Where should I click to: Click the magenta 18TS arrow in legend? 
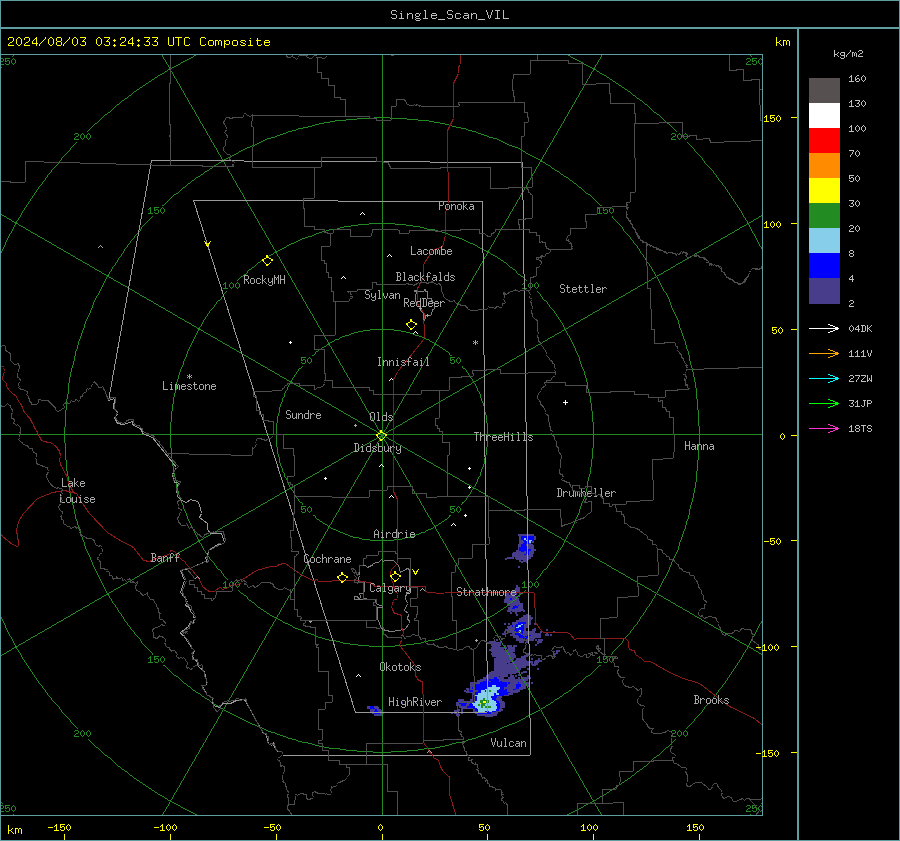pos(824,428)
